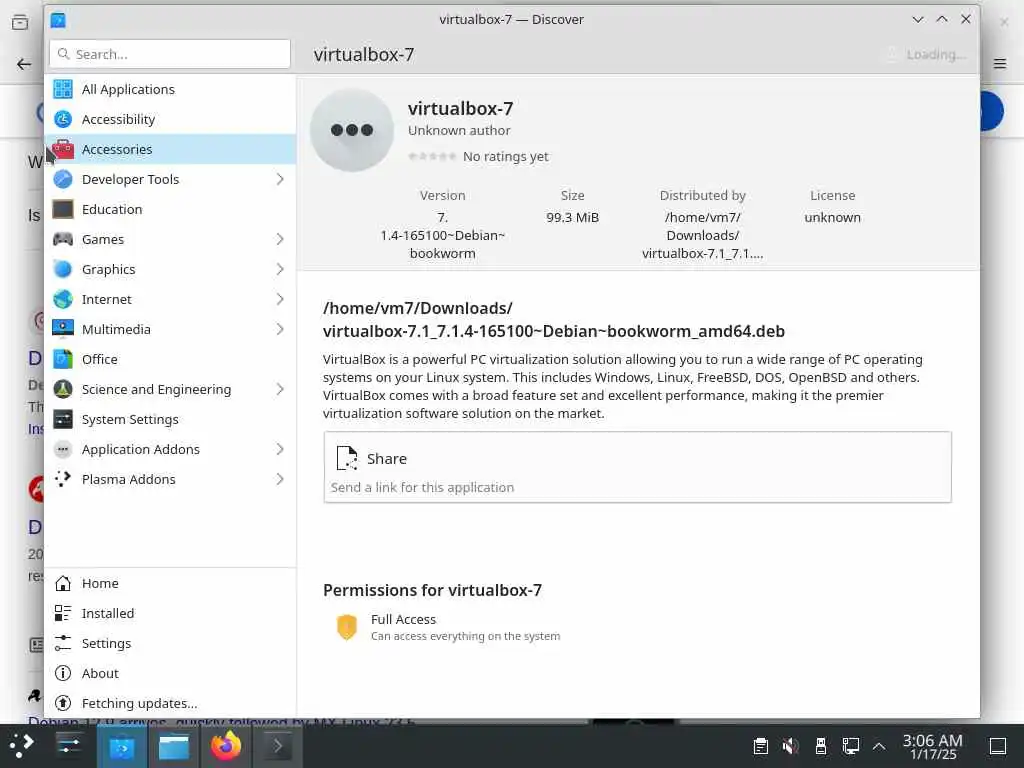1024x768 pixels.
Task: Show hidden system tray icons
Action: tap(879, 746)
